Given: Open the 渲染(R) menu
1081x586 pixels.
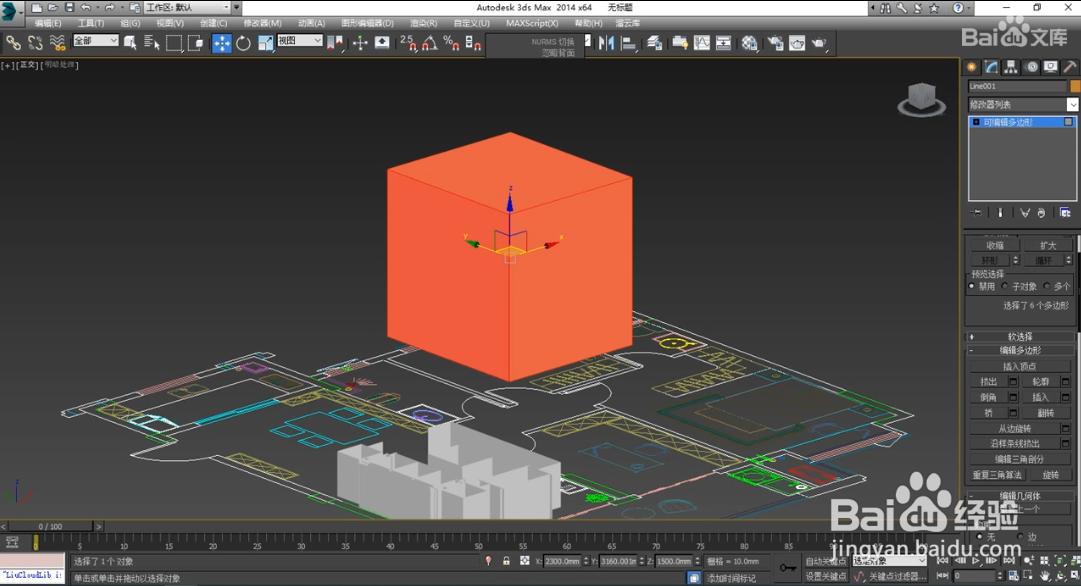Looking at the screenshot, I should [424, 23].
